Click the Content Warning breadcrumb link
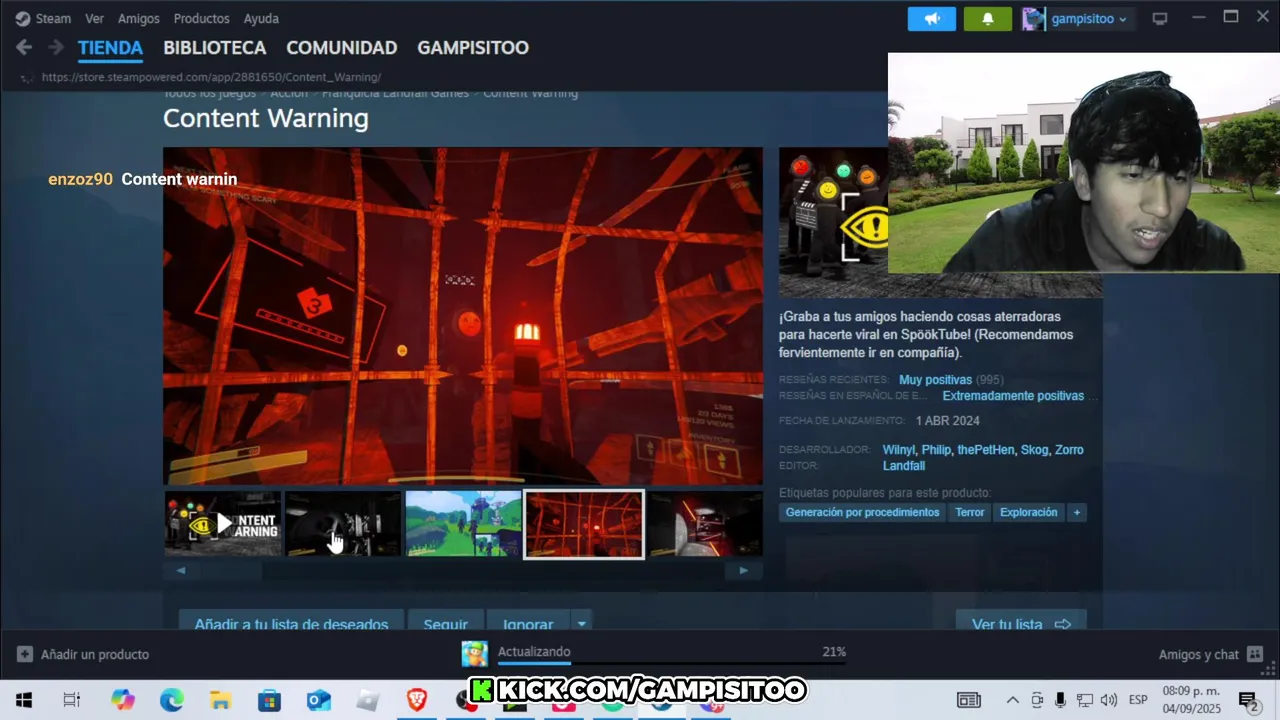This screenshot has width=1280, height=720. [x=530, y=93]
